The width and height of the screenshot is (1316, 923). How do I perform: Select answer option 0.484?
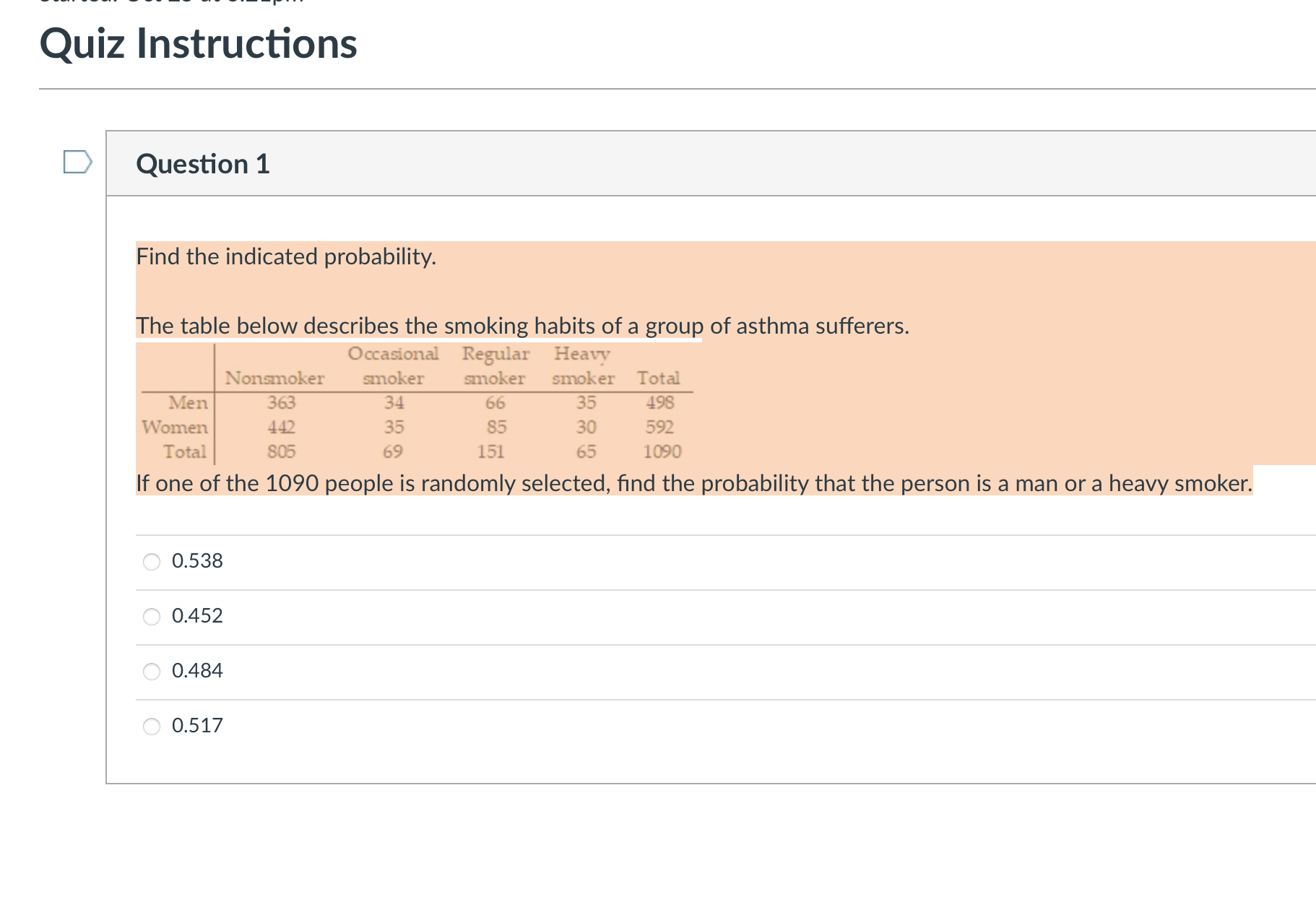pyautogui.click(x=151, y=671)
